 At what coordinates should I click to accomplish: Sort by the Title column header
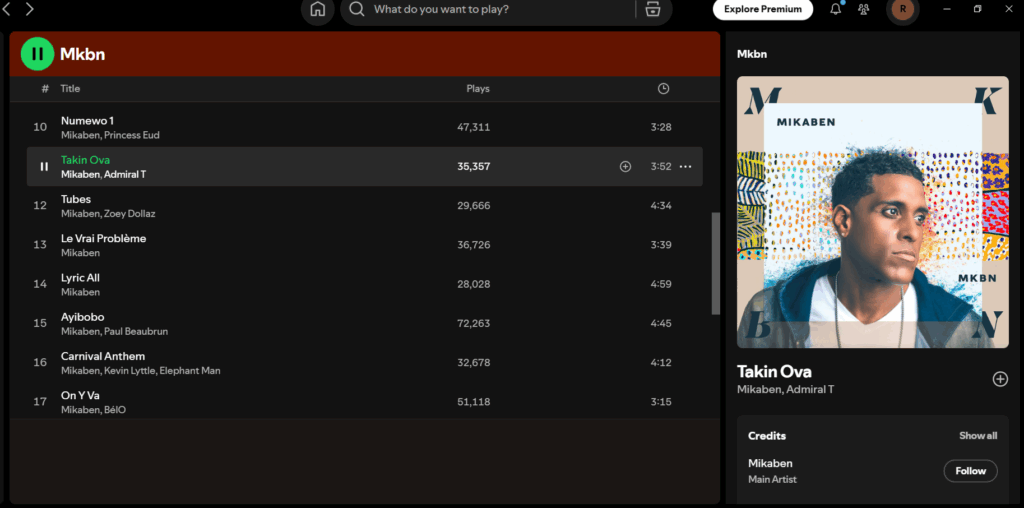coord(71,88)
